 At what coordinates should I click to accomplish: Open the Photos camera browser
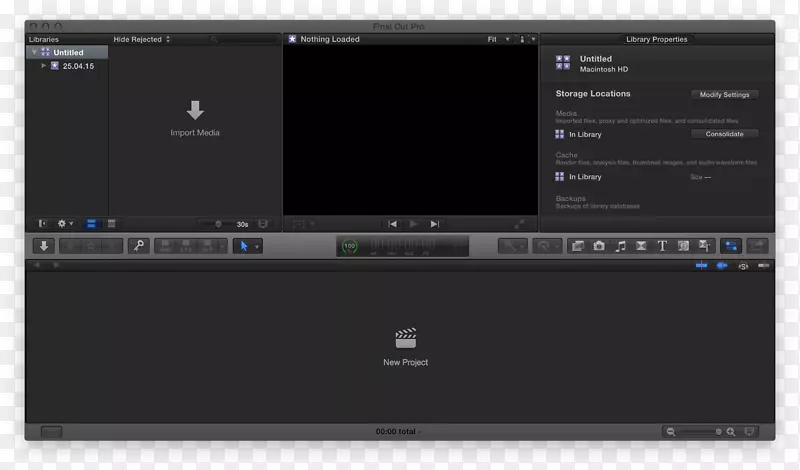pyautogui.click(x=599, y=246)
